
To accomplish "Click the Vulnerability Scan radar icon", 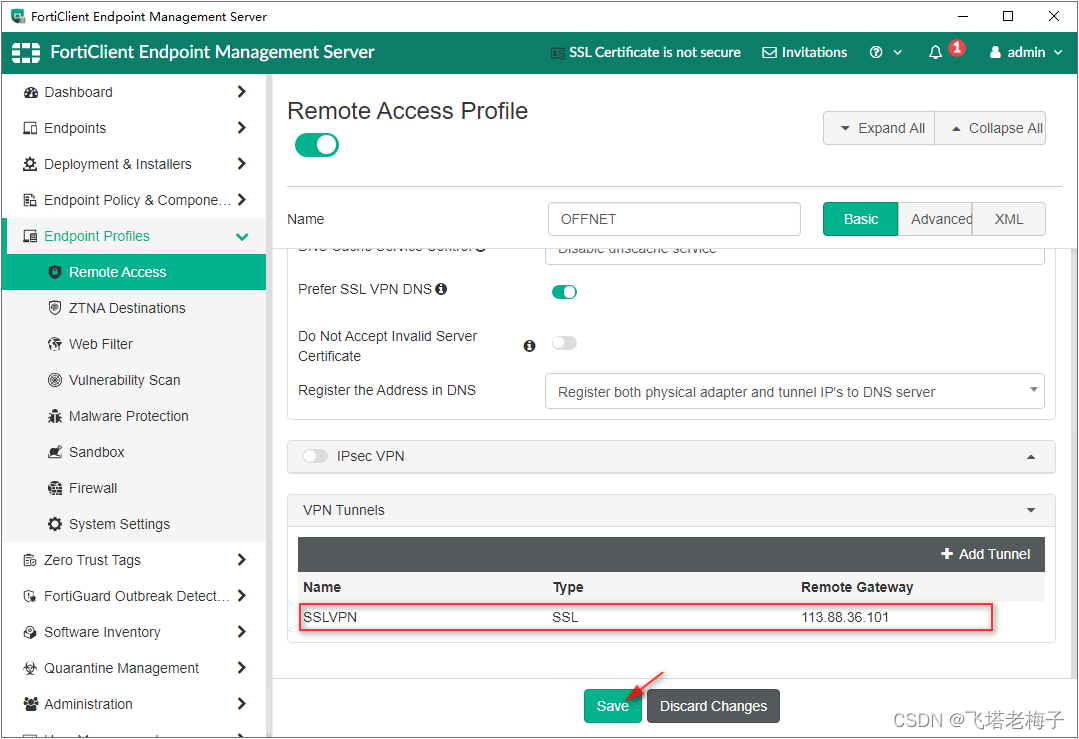I will click(x=55, y=380).
